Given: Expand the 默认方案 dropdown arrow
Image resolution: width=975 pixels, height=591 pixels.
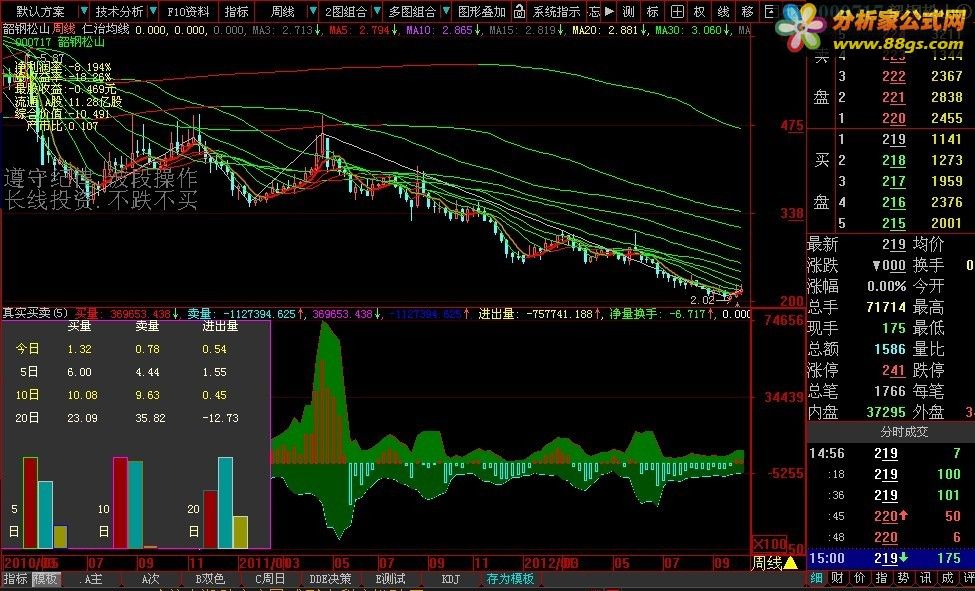Looking at the screenshot, I should (84, 11).
